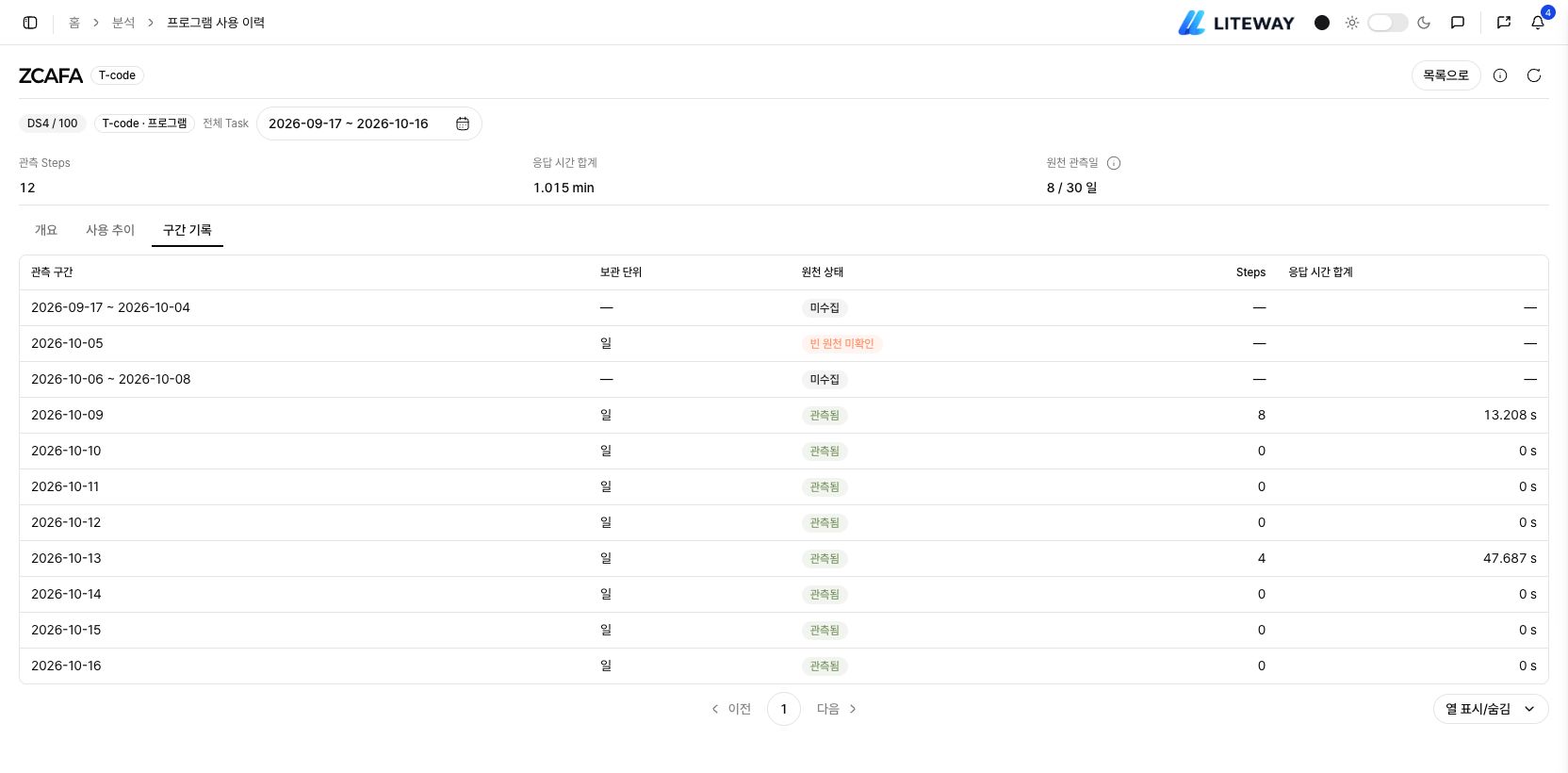Click the 응답 시간 합계 column header
The height and width of the screenshot is (773, 1568).
(1321, 272)
